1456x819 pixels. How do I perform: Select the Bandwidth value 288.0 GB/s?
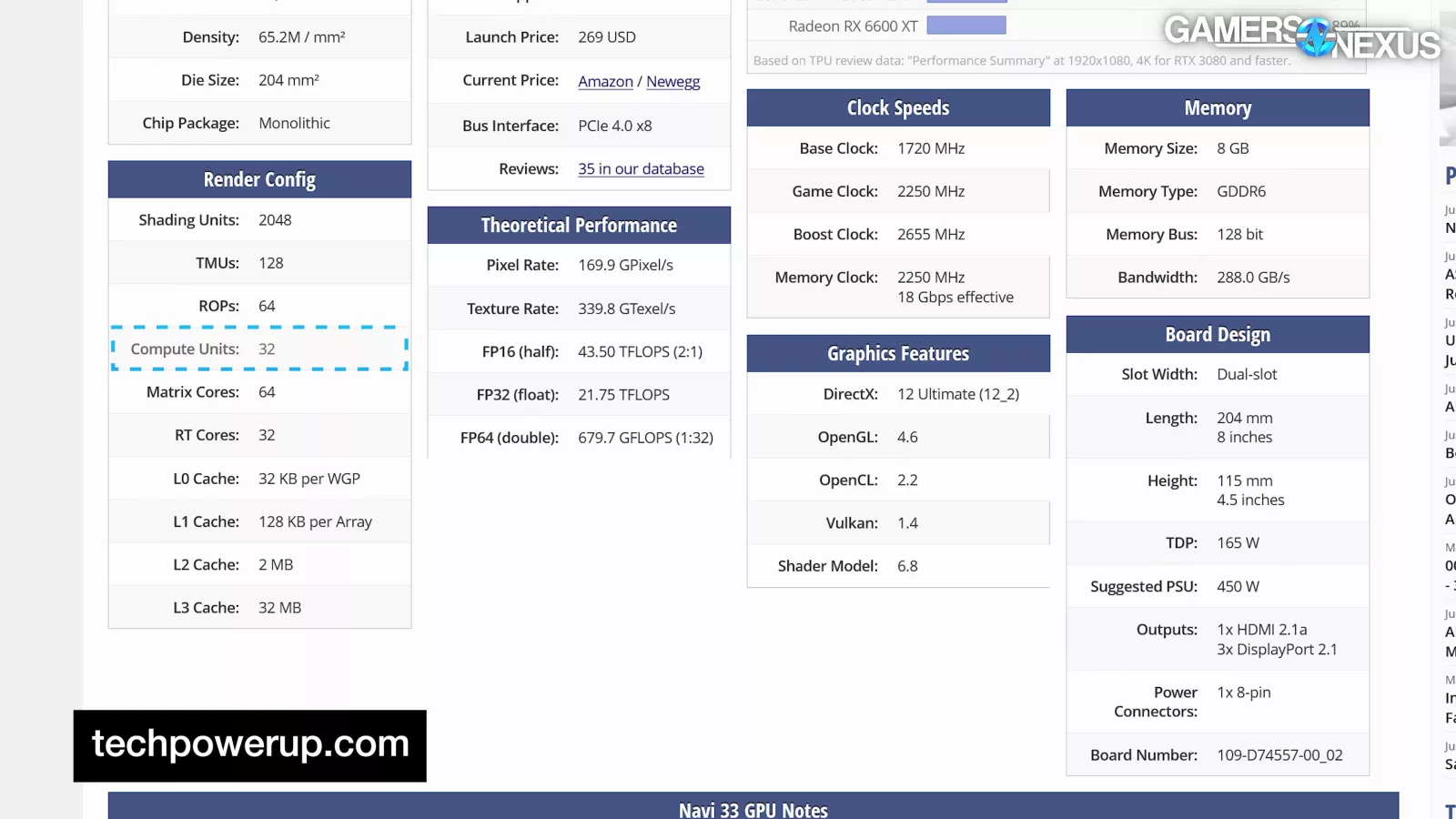pos(1253,278)
